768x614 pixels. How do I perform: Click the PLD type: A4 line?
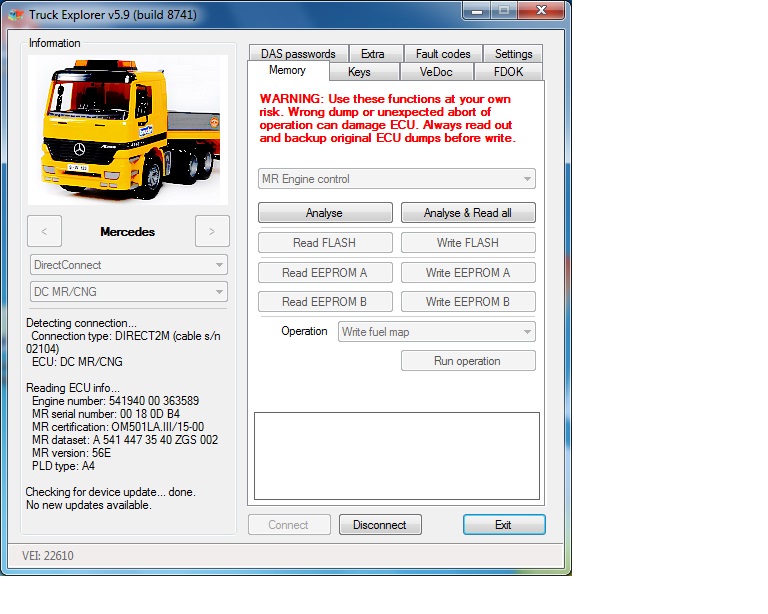click(x=63, y=466)
